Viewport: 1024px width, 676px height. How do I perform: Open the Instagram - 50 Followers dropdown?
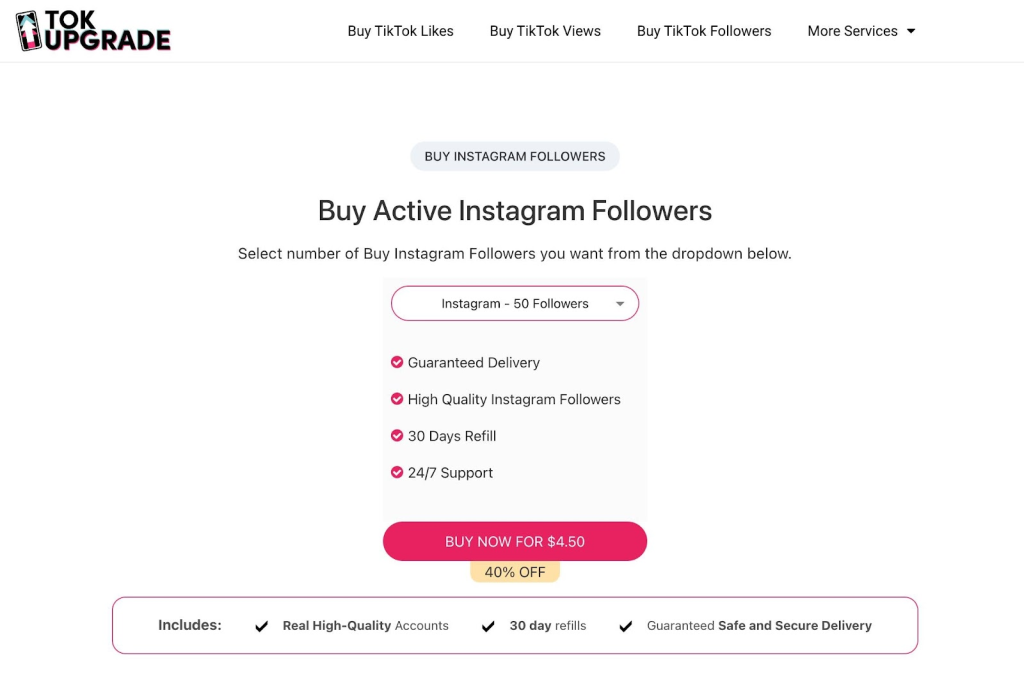coord(514,303)
